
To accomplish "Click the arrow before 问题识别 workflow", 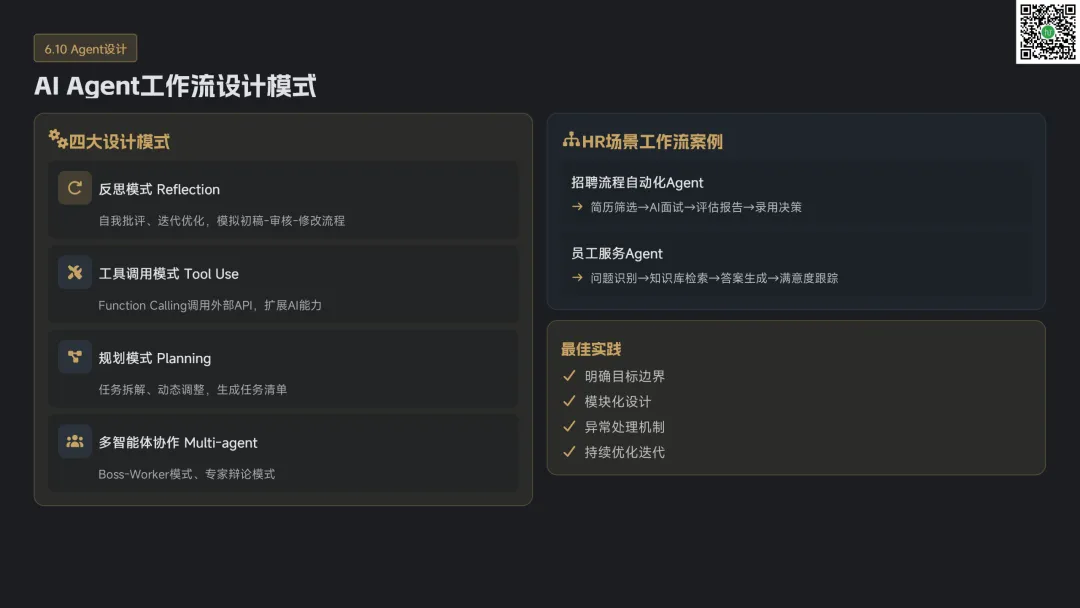I will pyautogui.click(x=577, y=278).
